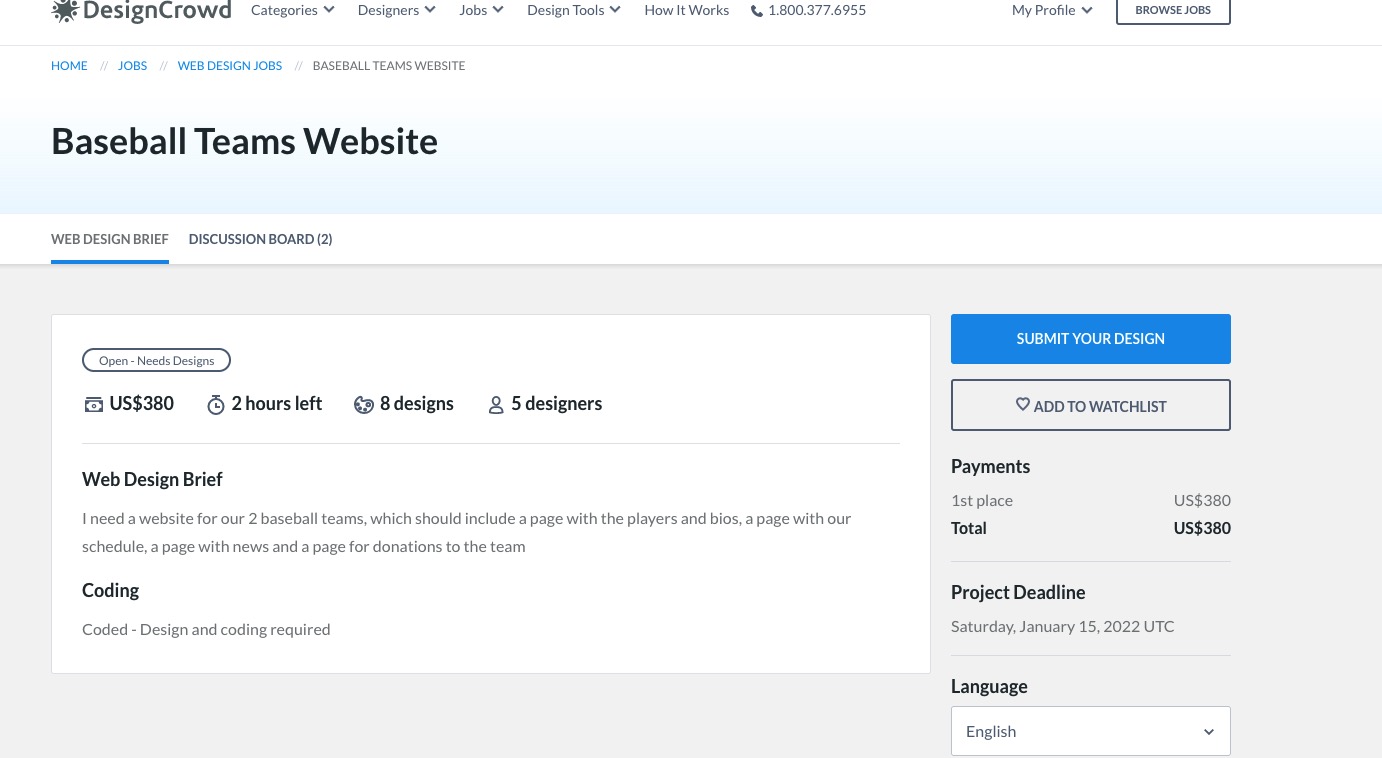The width and height of the screenshot is (1382, 758).
Task: Follow the Jobs breadcrumb link
Action: point(132,66)
